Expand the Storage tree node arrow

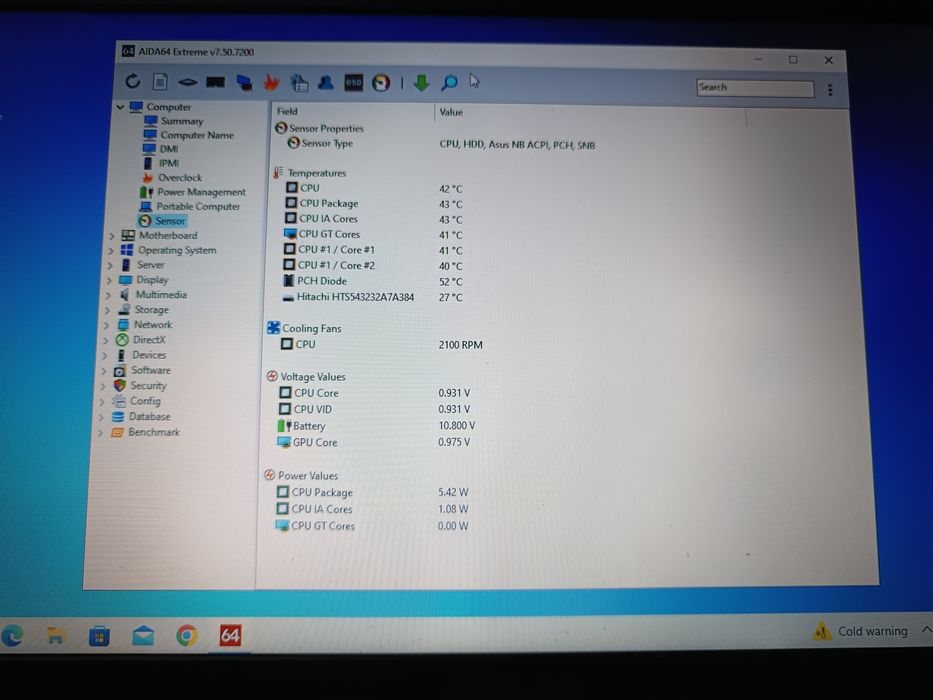click(107, 310)
